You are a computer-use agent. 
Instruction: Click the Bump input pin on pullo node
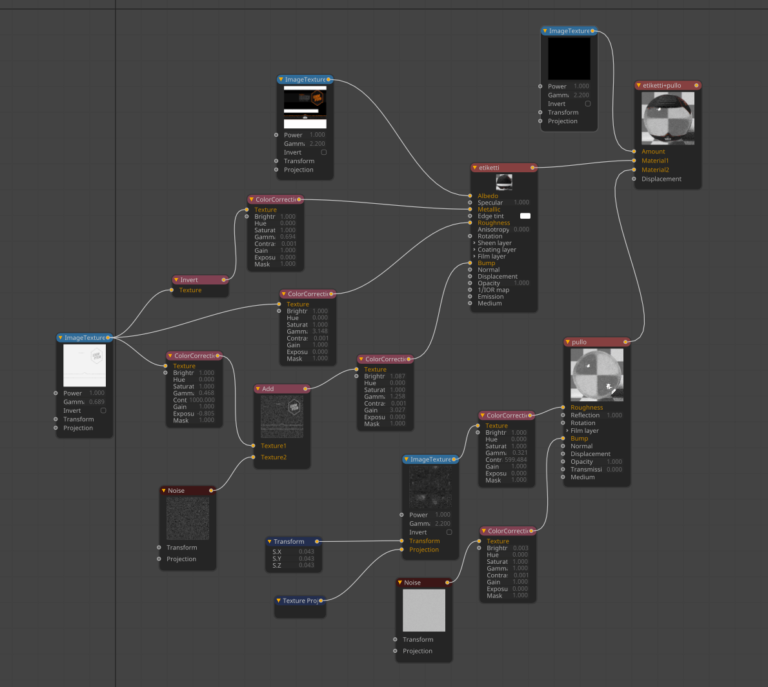point(565,438)
